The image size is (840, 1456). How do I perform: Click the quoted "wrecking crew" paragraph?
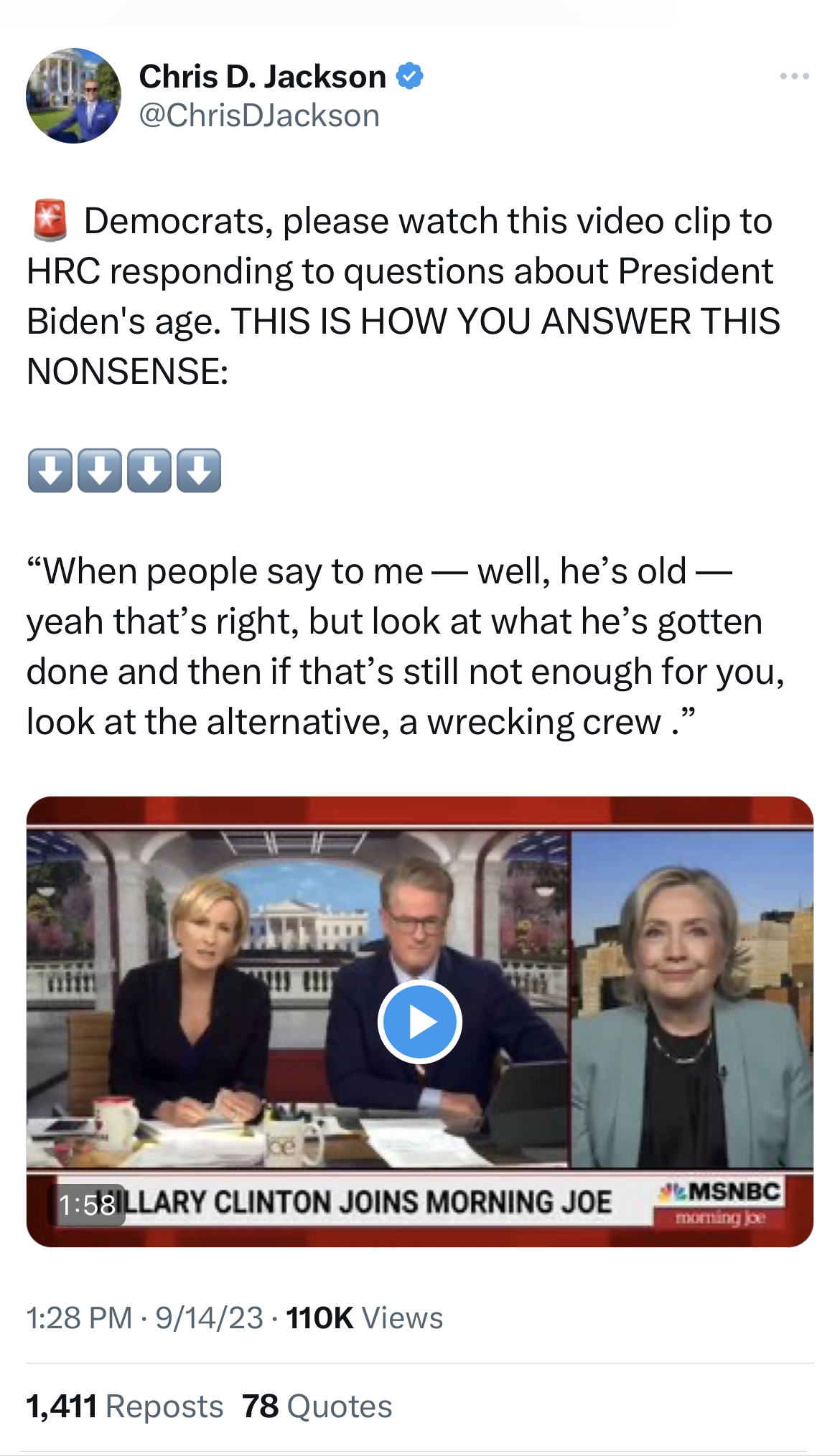click(x=406, y=646)
